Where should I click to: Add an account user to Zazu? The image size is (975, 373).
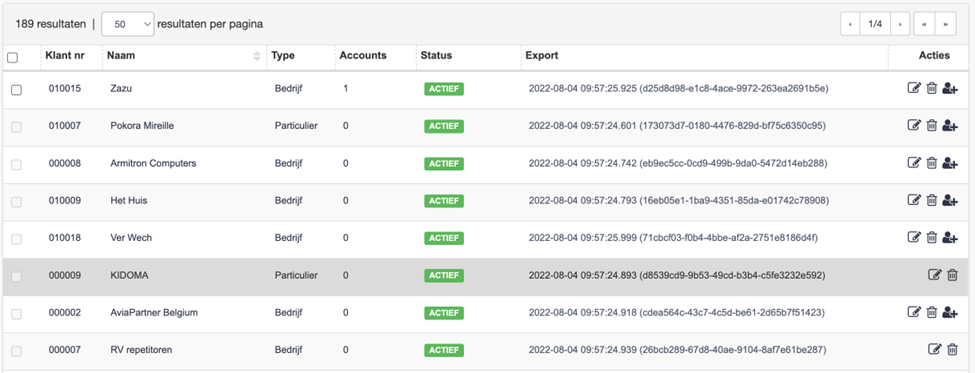(x=950, y=89)
